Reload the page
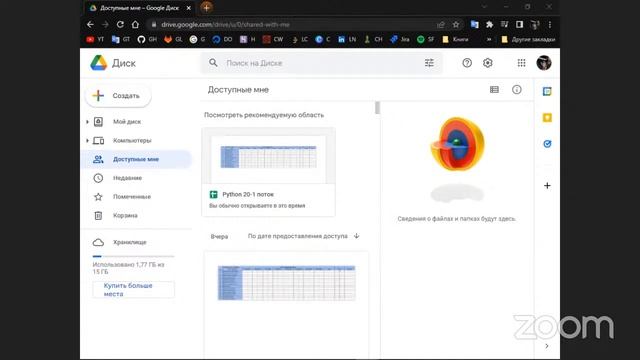This screenshot has width=640, height=360. pos(120,24)
